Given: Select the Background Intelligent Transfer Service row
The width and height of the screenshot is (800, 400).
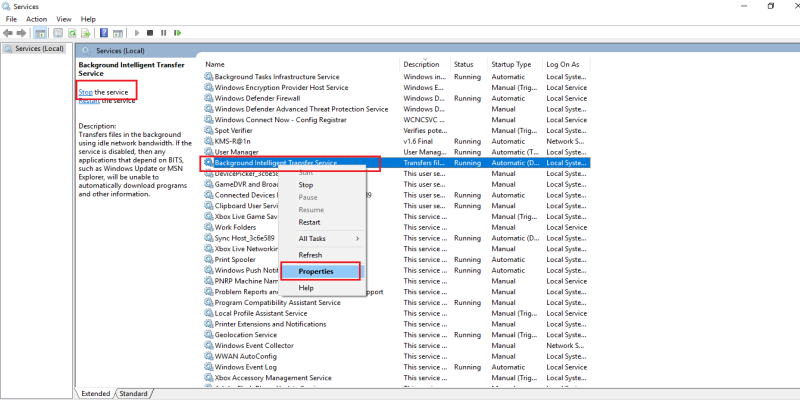Looking at the screenshot, I should [396, 163].
